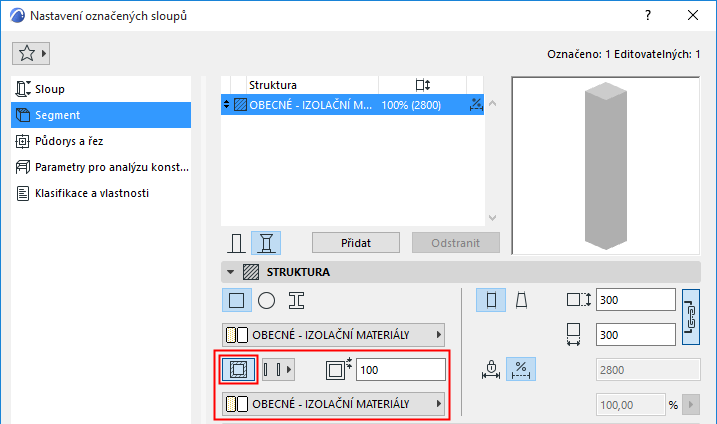Enable the veneer wrap icon
The width and height of the screenshot is (717, 424).
coord(238,369)
